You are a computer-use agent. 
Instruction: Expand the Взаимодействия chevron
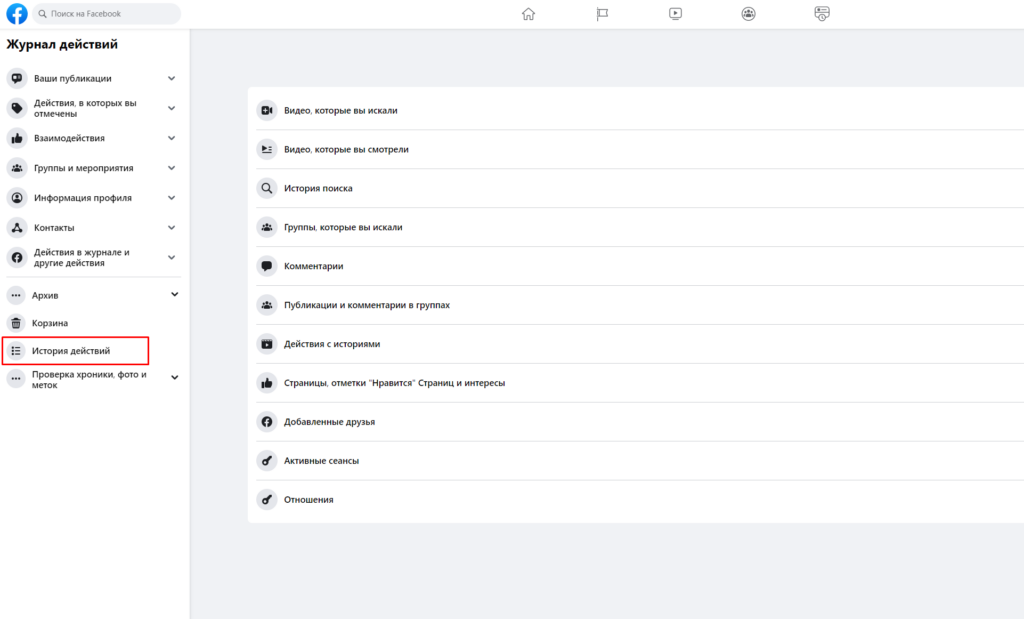[171, 138]
